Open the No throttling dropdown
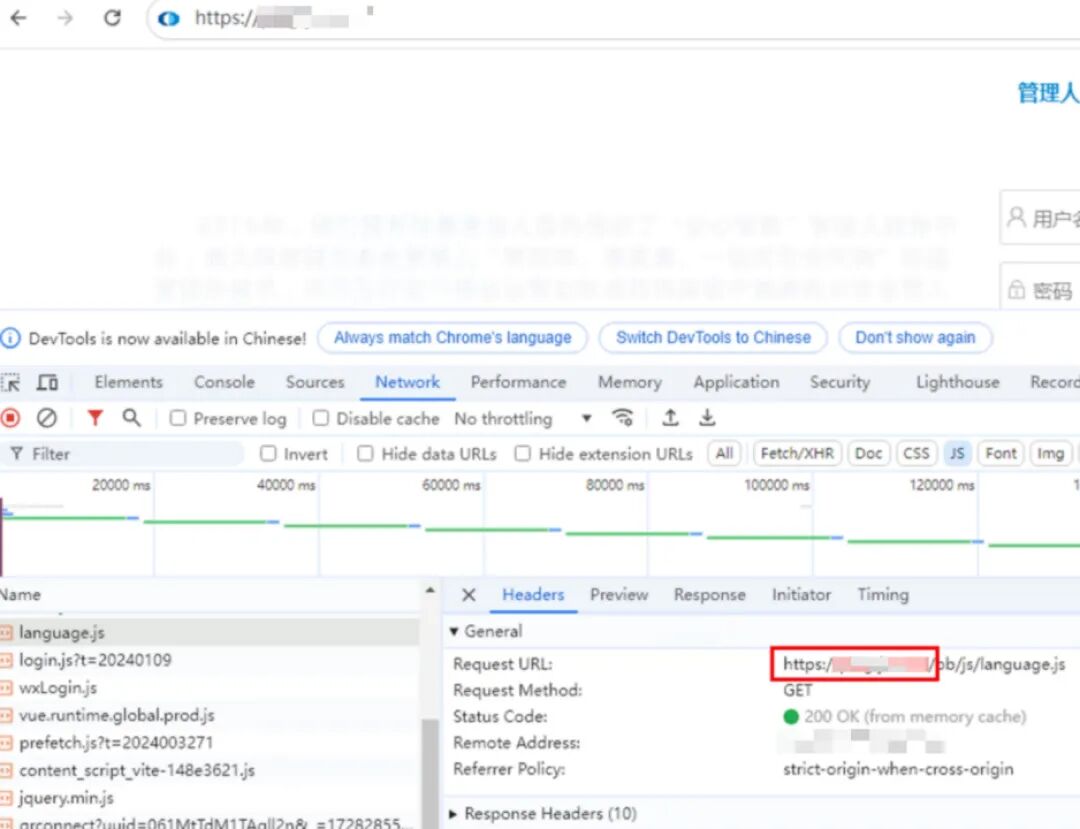Screen dimensions: 1080x829 pyautogui.click(x=523, y=419)
